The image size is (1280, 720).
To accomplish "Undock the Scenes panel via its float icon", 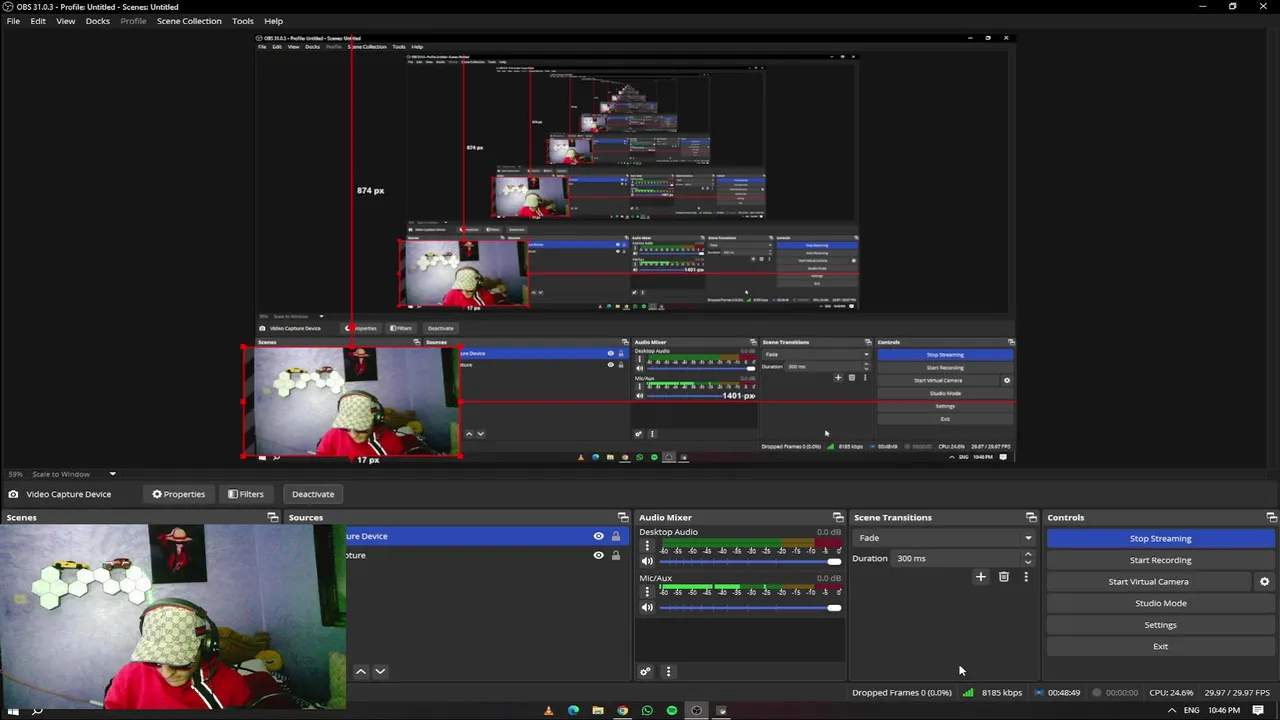I will click(272, 517).
